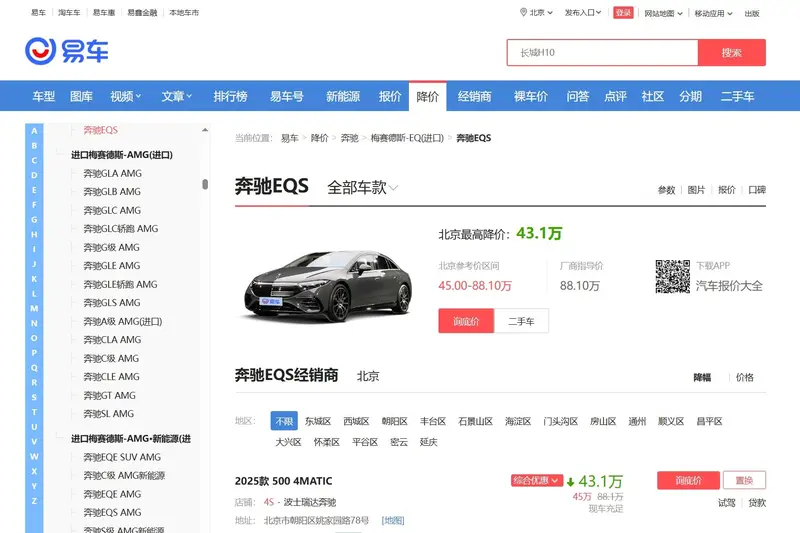
Task: Select the 昌平区 district filter
Action: pos(709,421)
